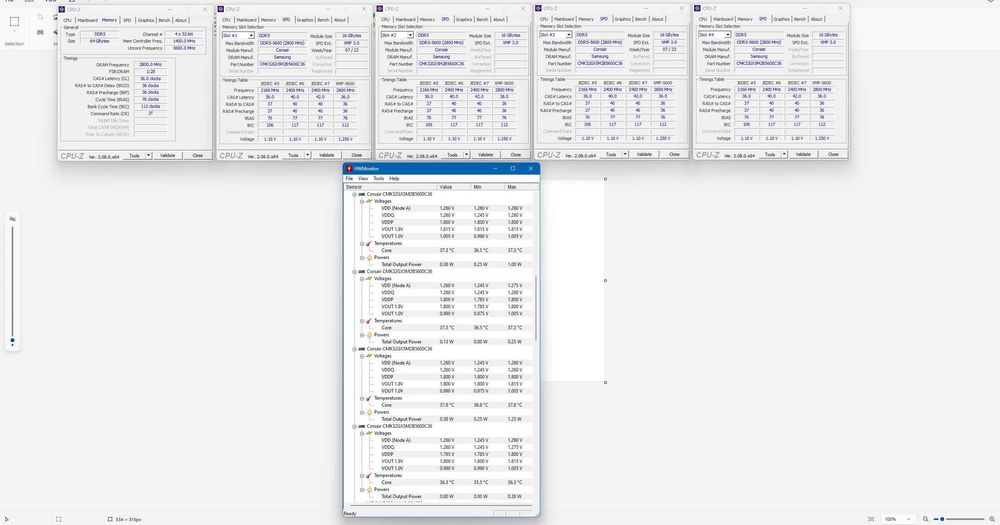Click the Powers icon above Total Output Power 0.00 W
Image resolution: width=1000 pixels, height=525 pixels.
tap(369, 489)
